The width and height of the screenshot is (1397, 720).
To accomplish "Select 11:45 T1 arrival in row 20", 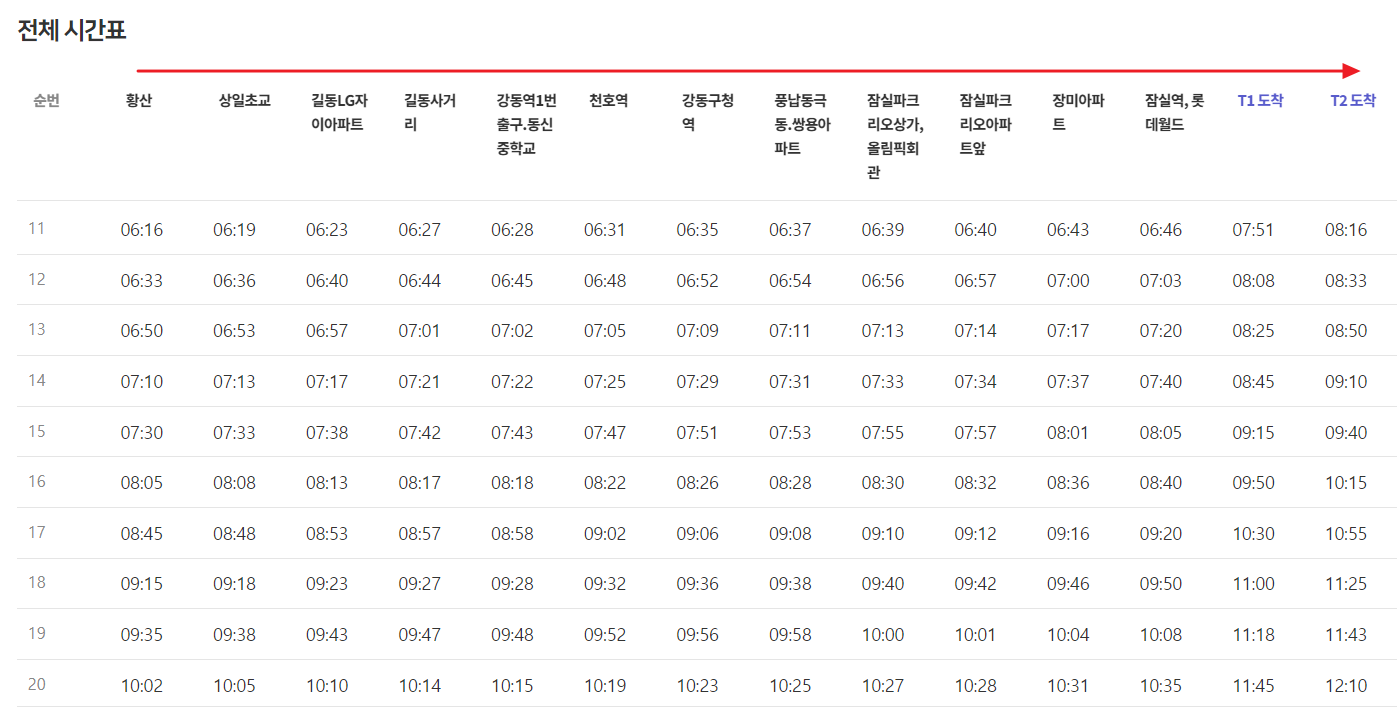I will click(x=1253, y=686).
